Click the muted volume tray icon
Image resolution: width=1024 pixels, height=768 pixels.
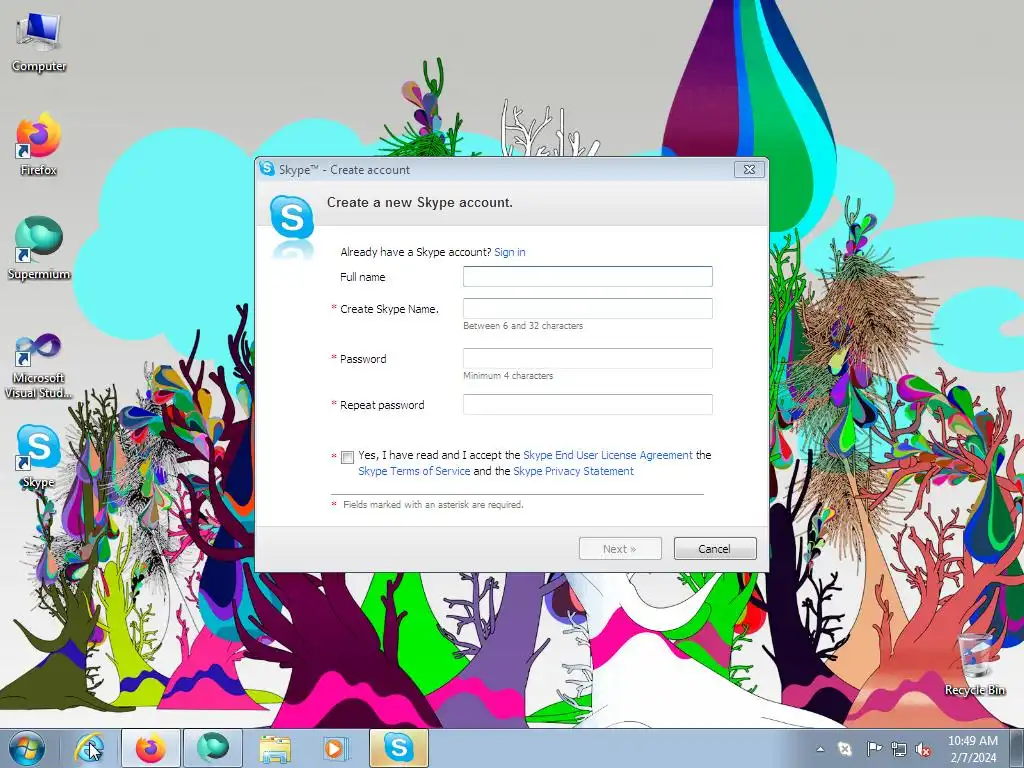923,749
